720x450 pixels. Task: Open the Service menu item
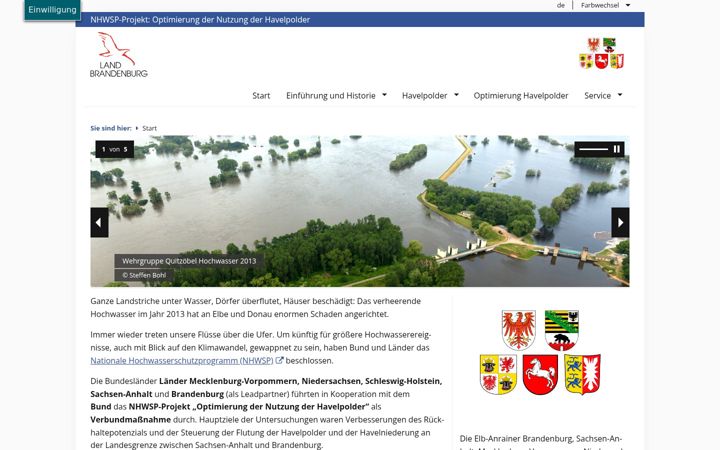pyautogui.click(x=597, y=96)
